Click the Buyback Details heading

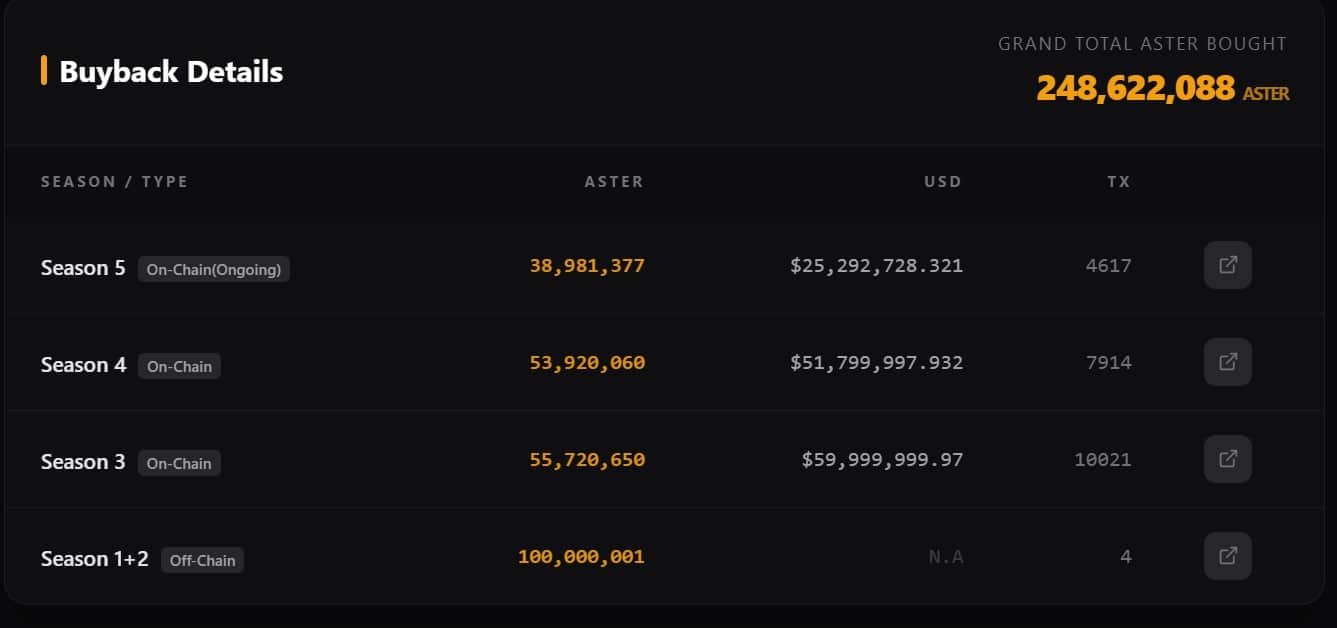[x=171, y=72]
